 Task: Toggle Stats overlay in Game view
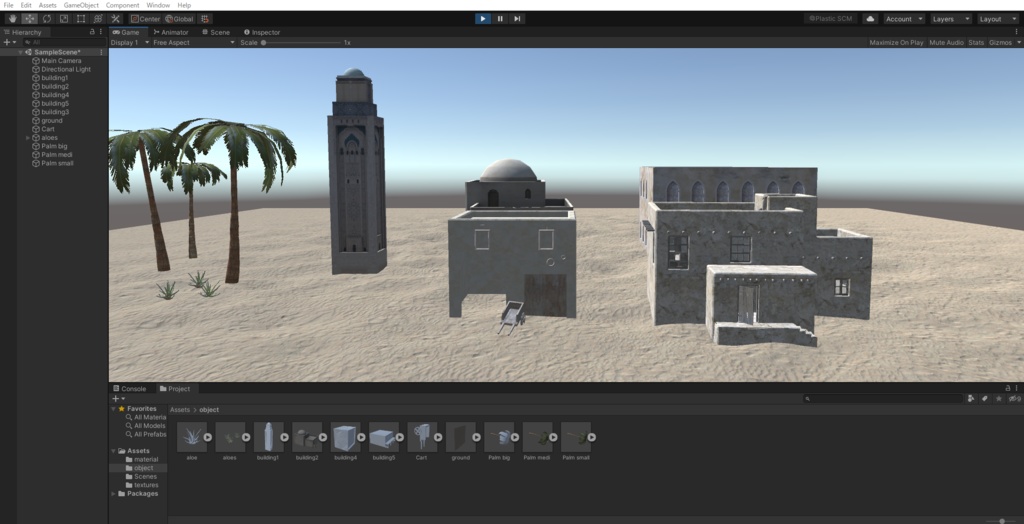point(976,42)
